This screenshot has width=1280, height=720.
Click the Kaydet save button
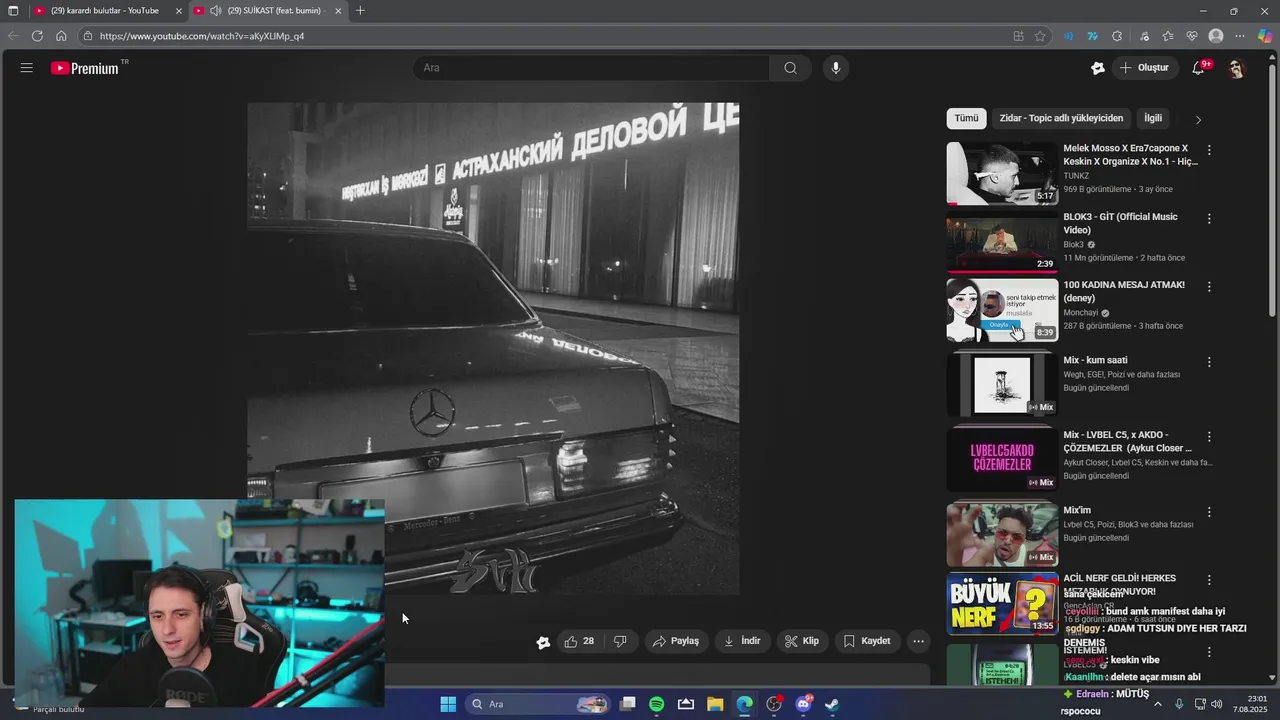click(867, 641)
